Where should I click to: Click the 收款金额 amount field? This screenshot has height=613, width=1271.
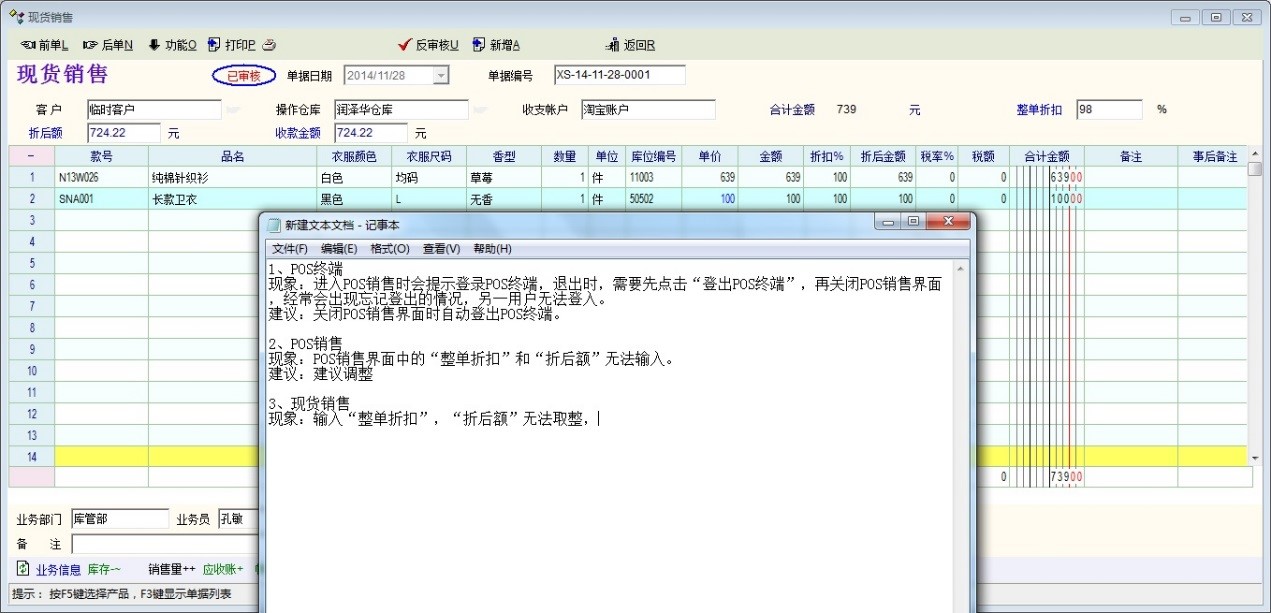pyautogui.click(x=370, y=133)
